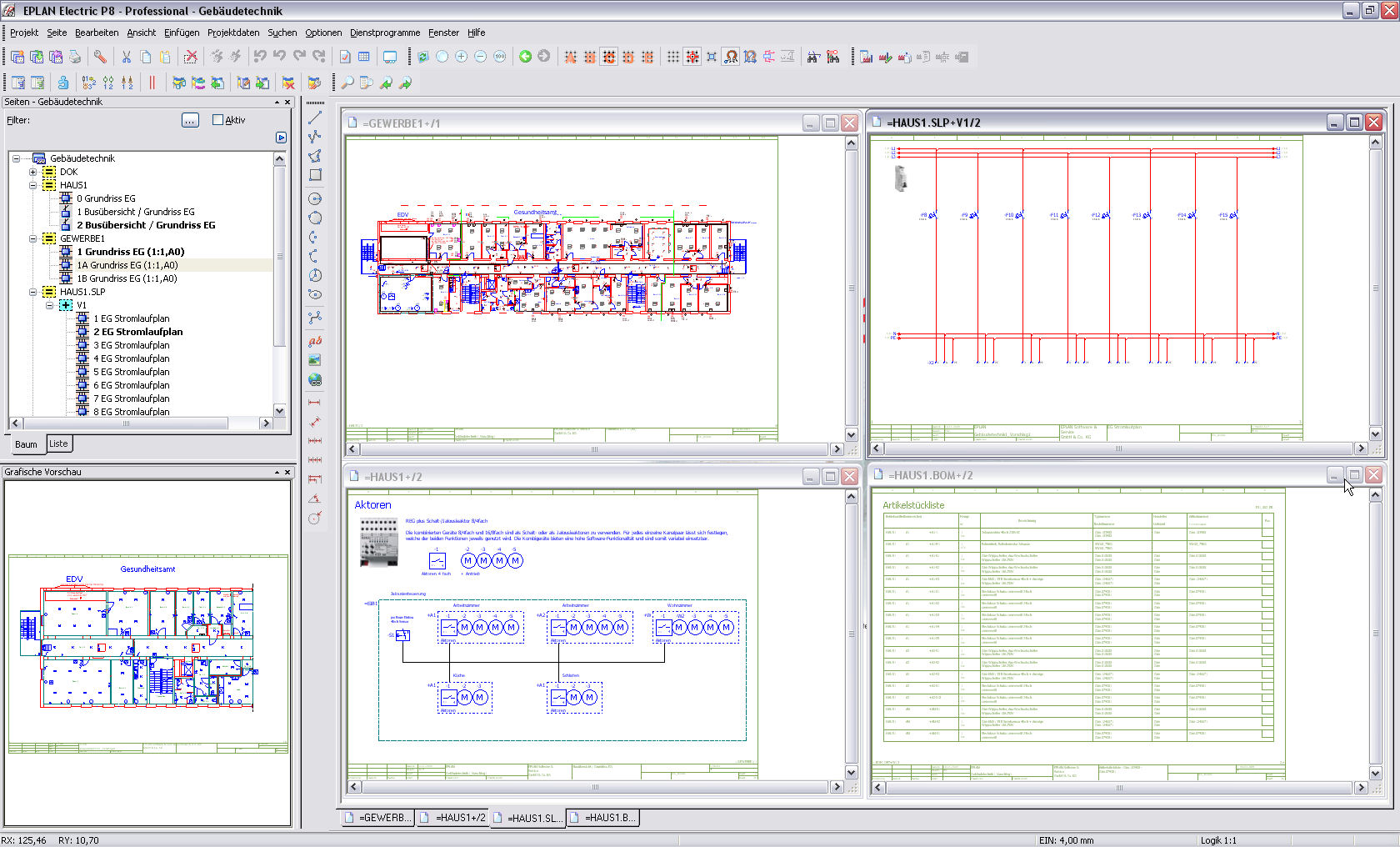Click the printer icon in toolbar

coord(75,57)
